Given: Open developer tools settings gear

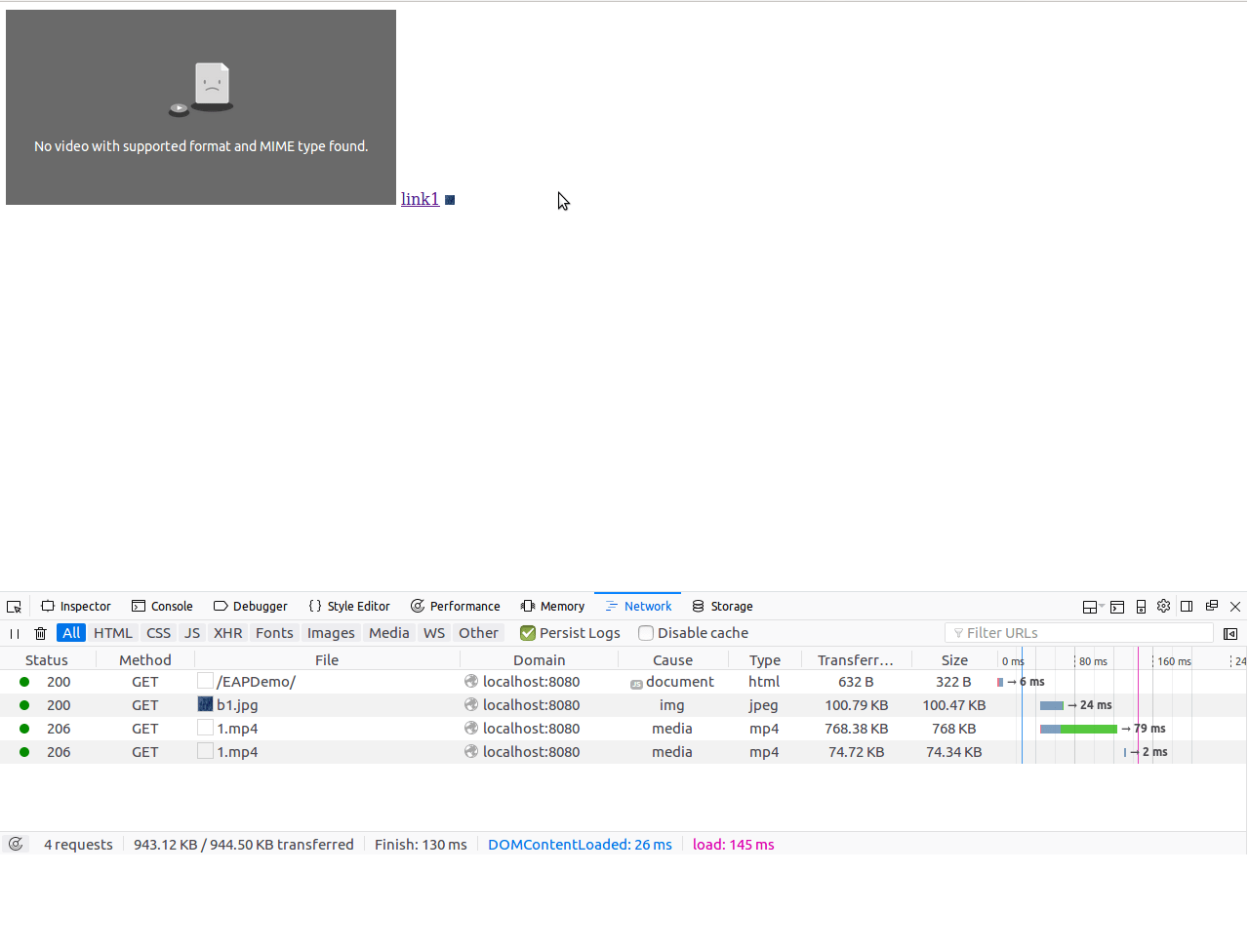Looking at the screenshot, I should click(x=1163, y=606).
